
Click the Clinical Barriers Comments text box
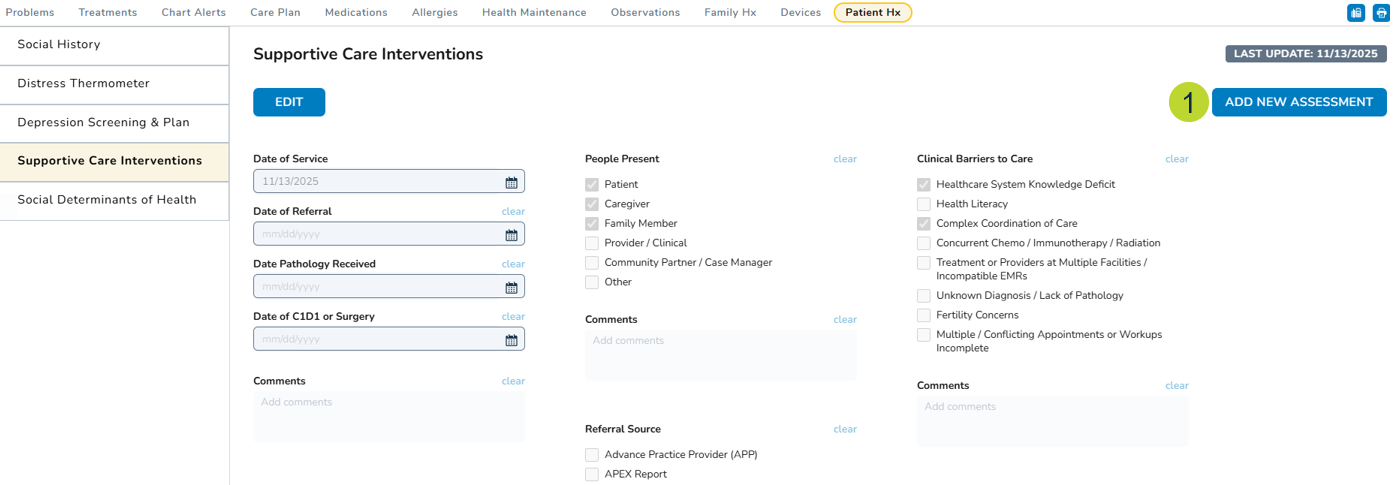pos(1052,420)
